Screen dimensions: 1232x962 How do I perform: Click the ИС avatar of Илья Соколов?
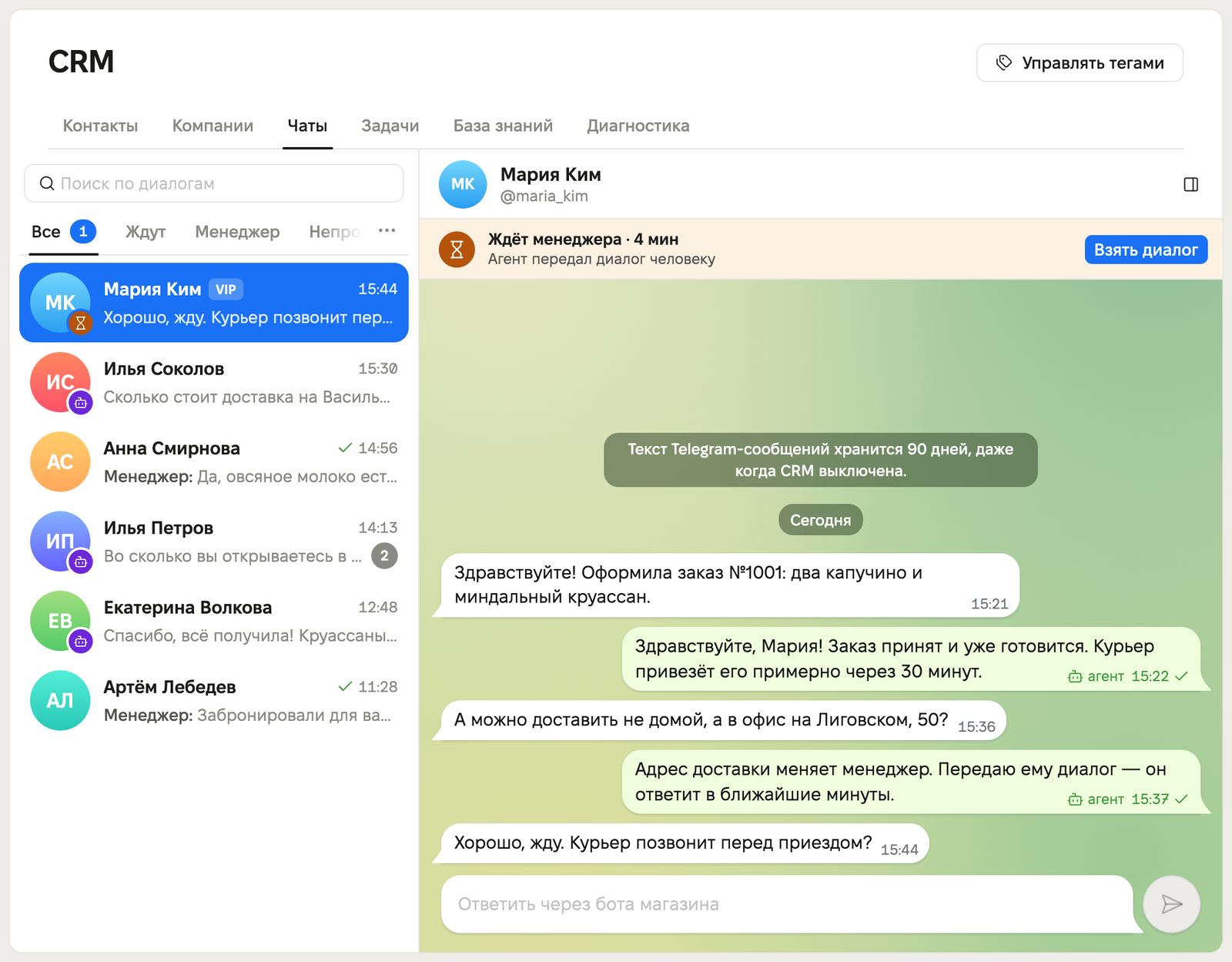click(60, 382)
